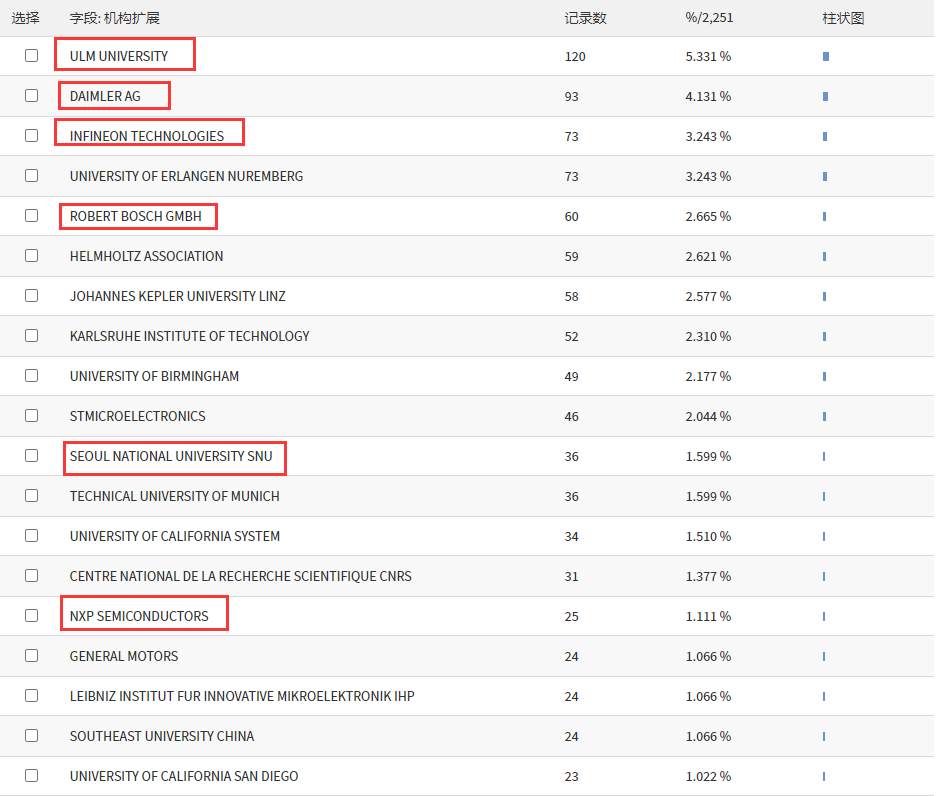This screenshot has height=796, width=944.
Task: Click GENERAL MOTORS text
Action: (x=124, y=656)
